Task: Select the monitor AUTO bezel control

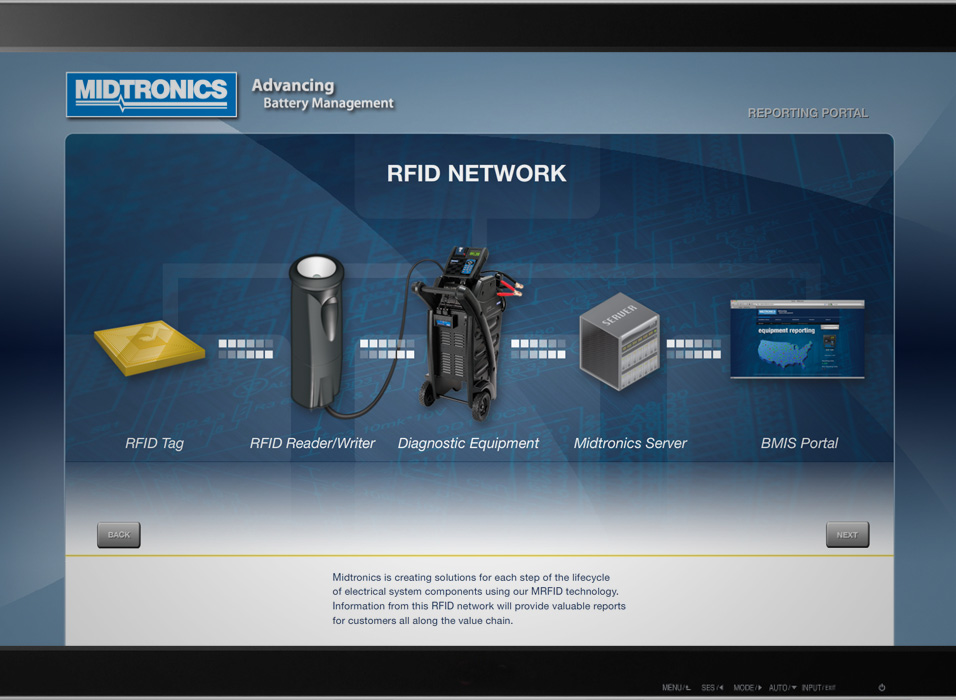Action: point(782,687)
